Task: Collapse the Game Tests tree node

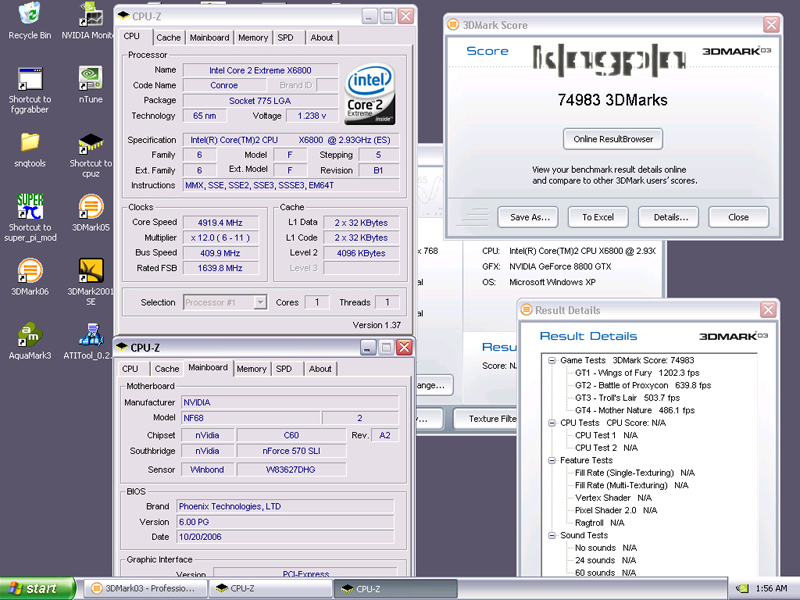Action: pos(552,360)
